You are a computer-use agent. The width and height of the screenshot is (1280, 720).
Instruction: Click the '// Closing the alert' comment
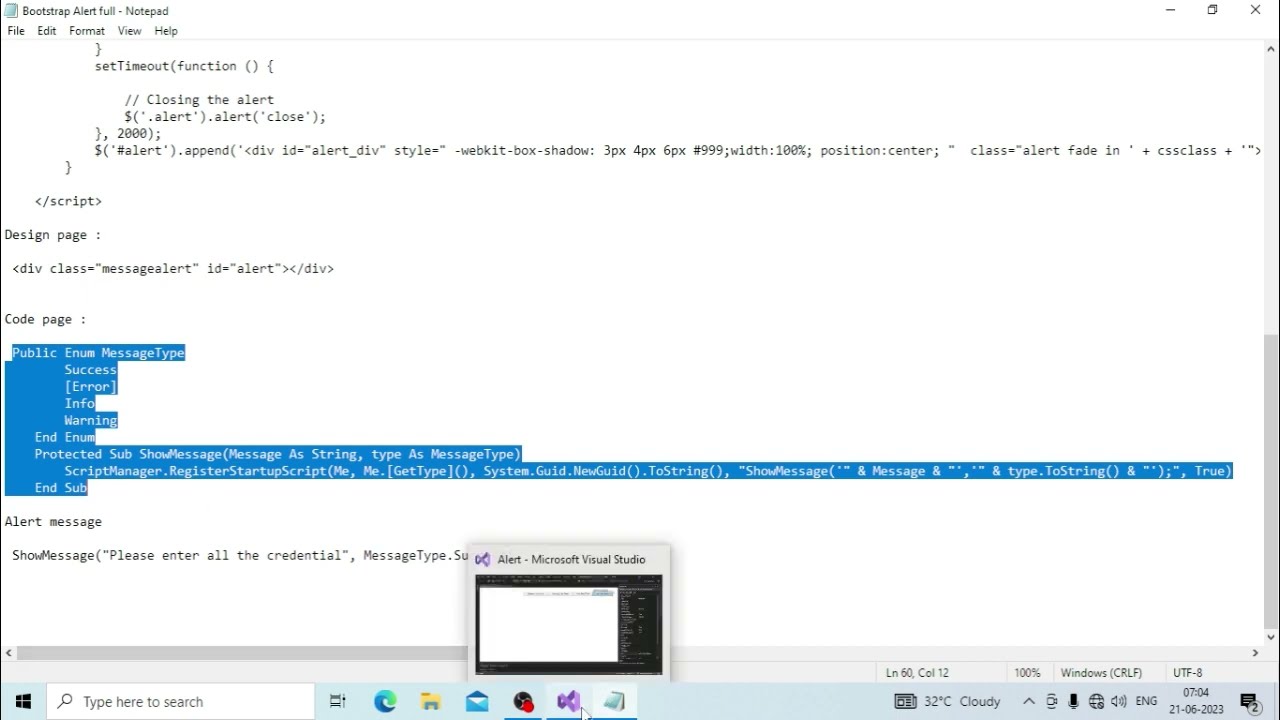point(199,100)
